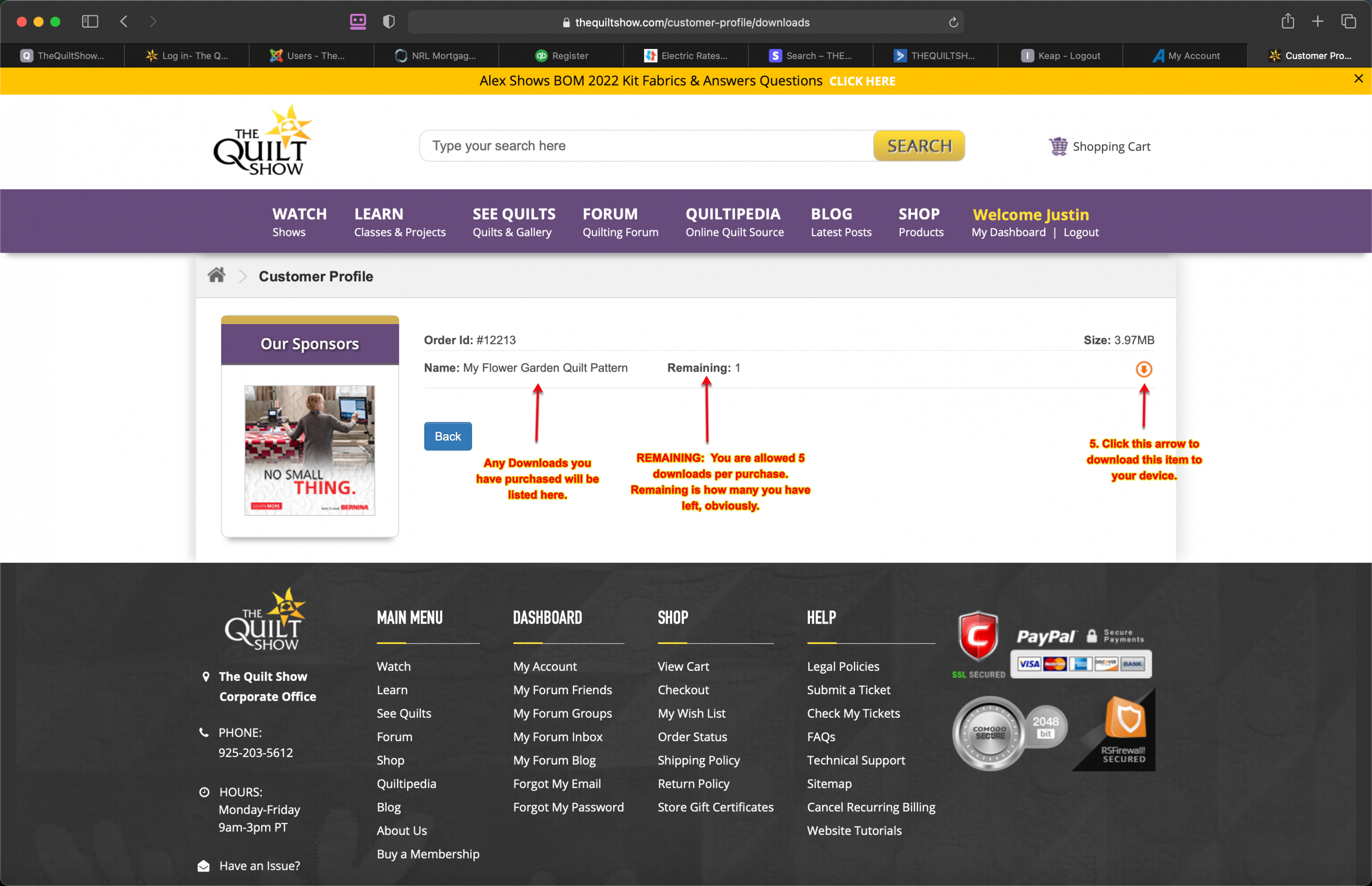Click the Logout link
Screen dimensions: 1372x886
coord(1079,232)
